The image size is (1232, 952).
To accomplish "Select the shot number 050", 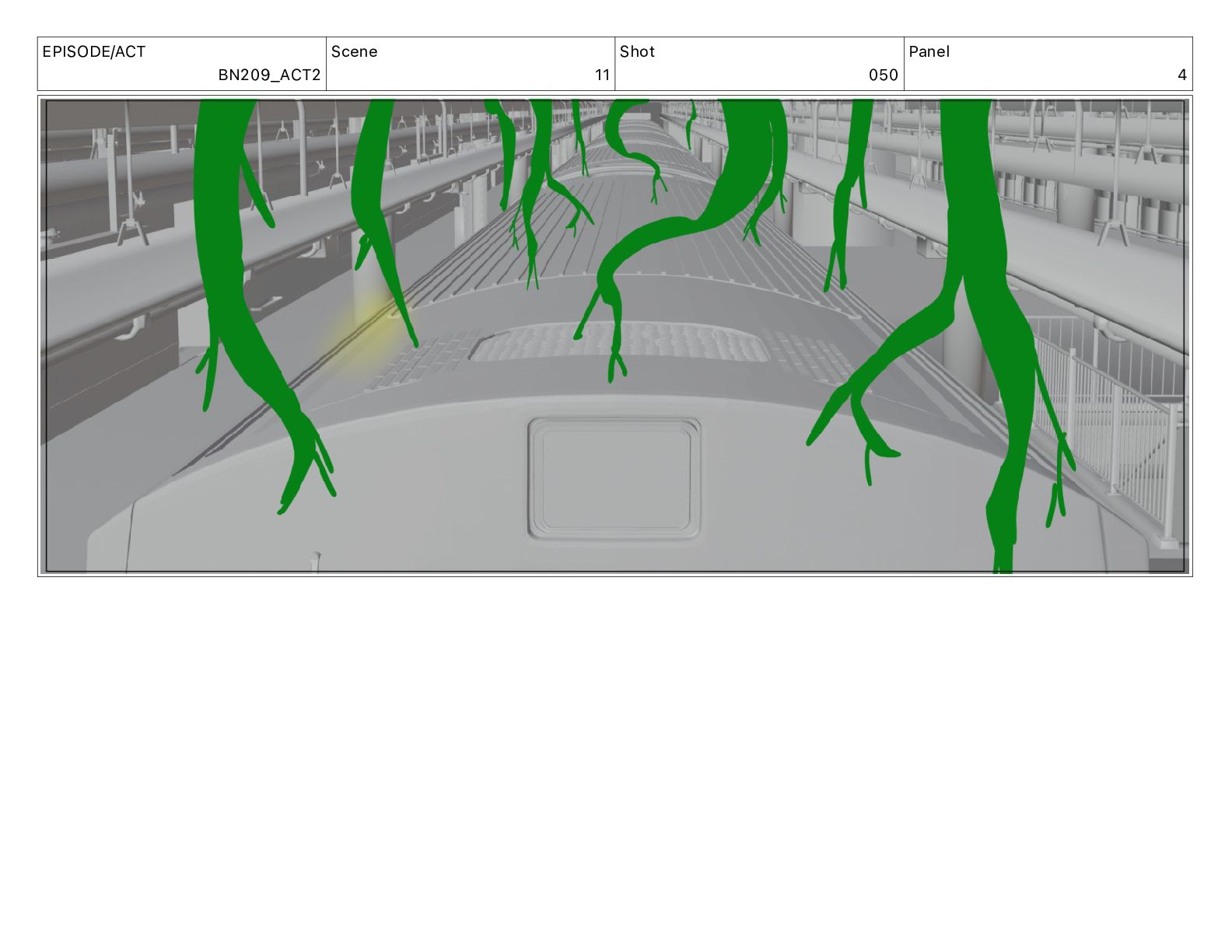I will [884, 75].
